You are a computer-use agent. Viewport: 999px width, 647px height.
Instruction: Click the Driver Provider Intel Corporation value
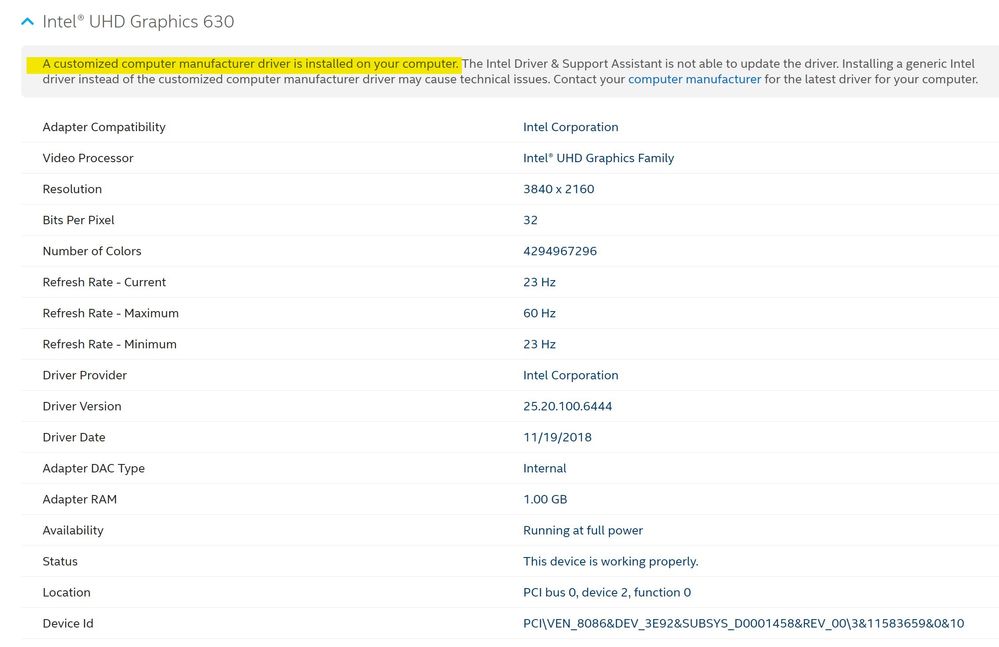(571, 375)
